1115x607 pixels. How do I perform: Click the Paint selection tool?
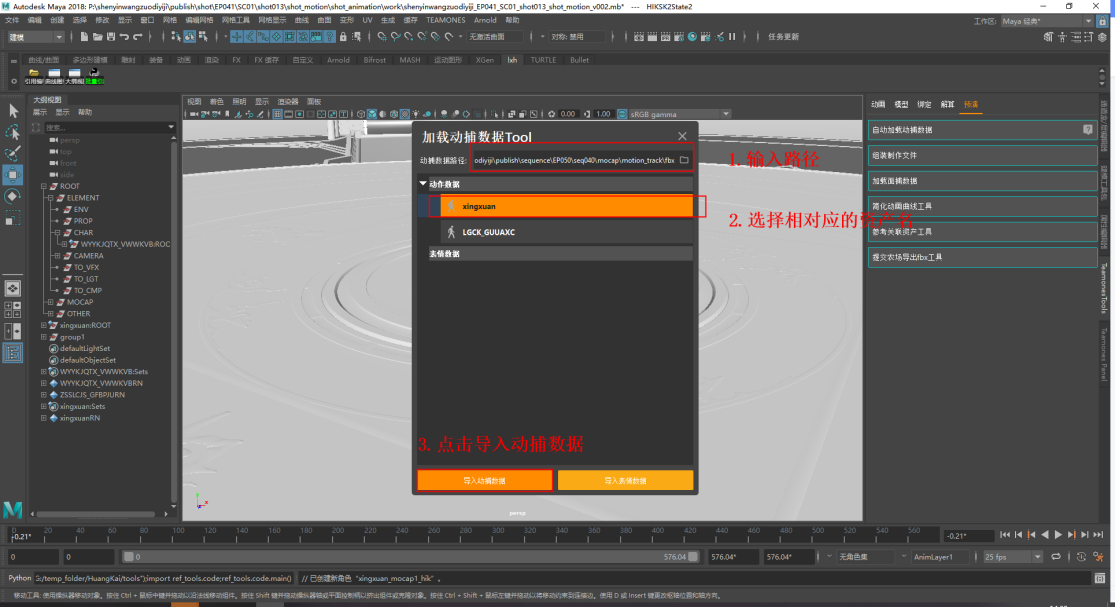[13, 153]
